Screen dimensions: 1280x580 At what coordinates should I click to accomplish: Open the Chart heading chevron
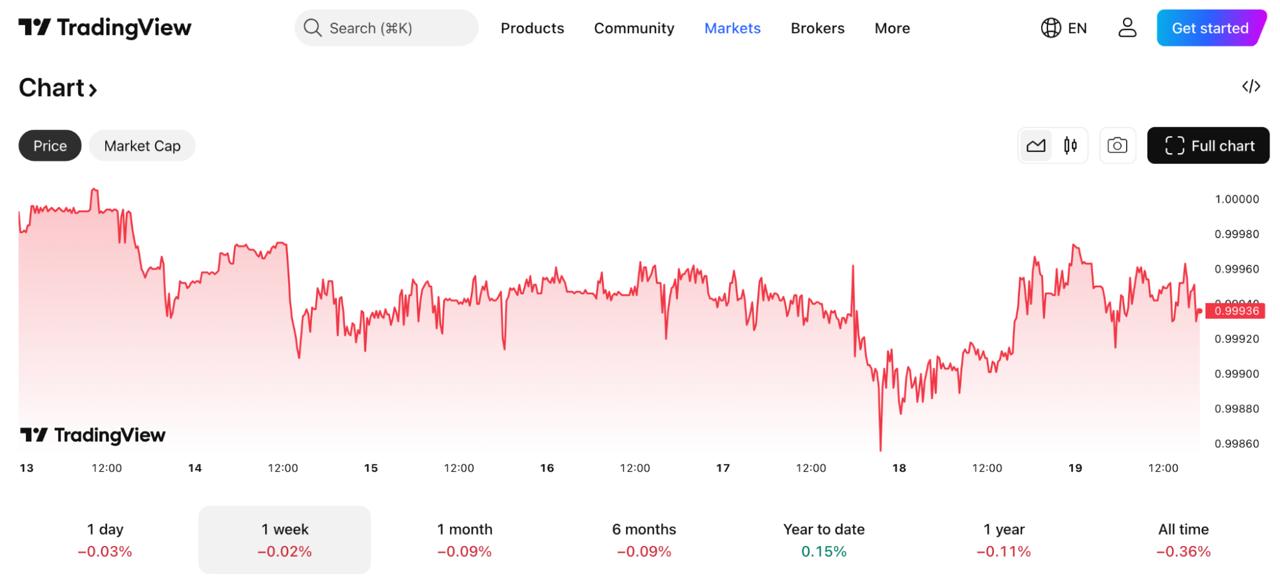pyautogui.click(x=92, y=89)
